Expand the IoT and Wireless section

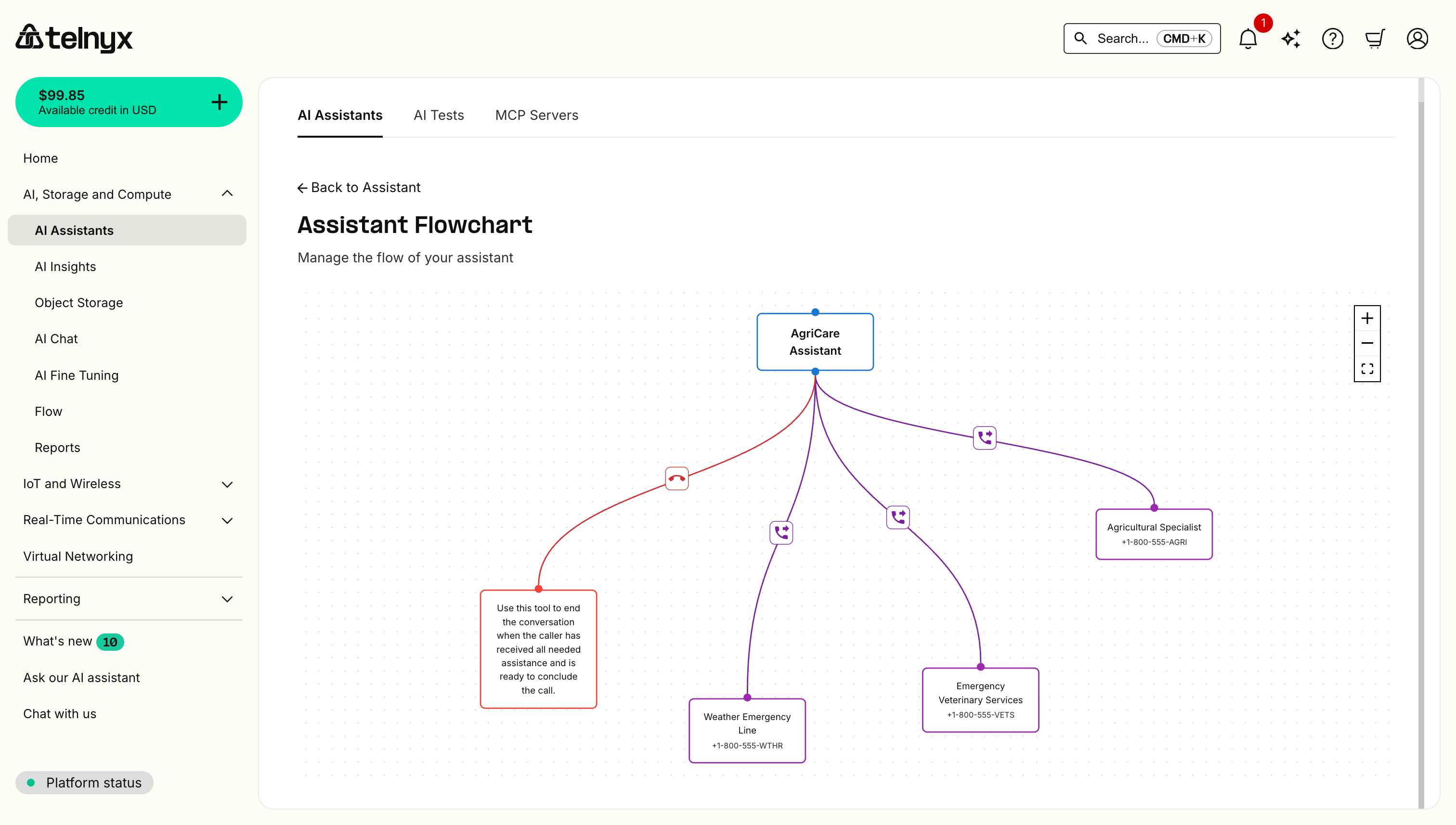[x=227, y=485]
